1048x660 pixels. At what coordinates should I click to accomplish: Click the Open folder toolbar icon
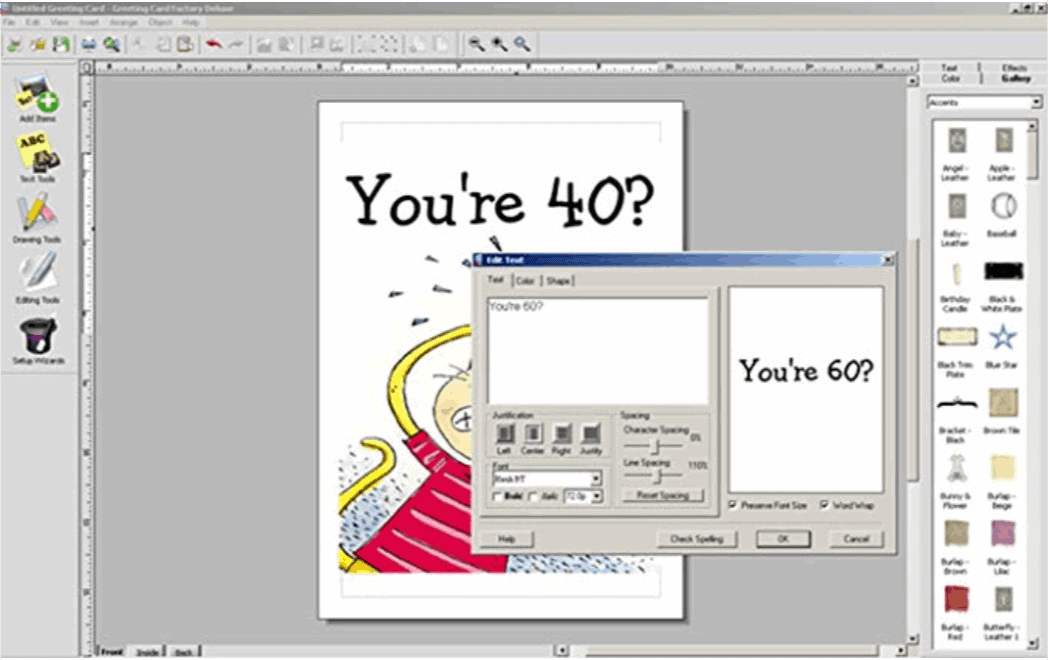coord(38,44)
